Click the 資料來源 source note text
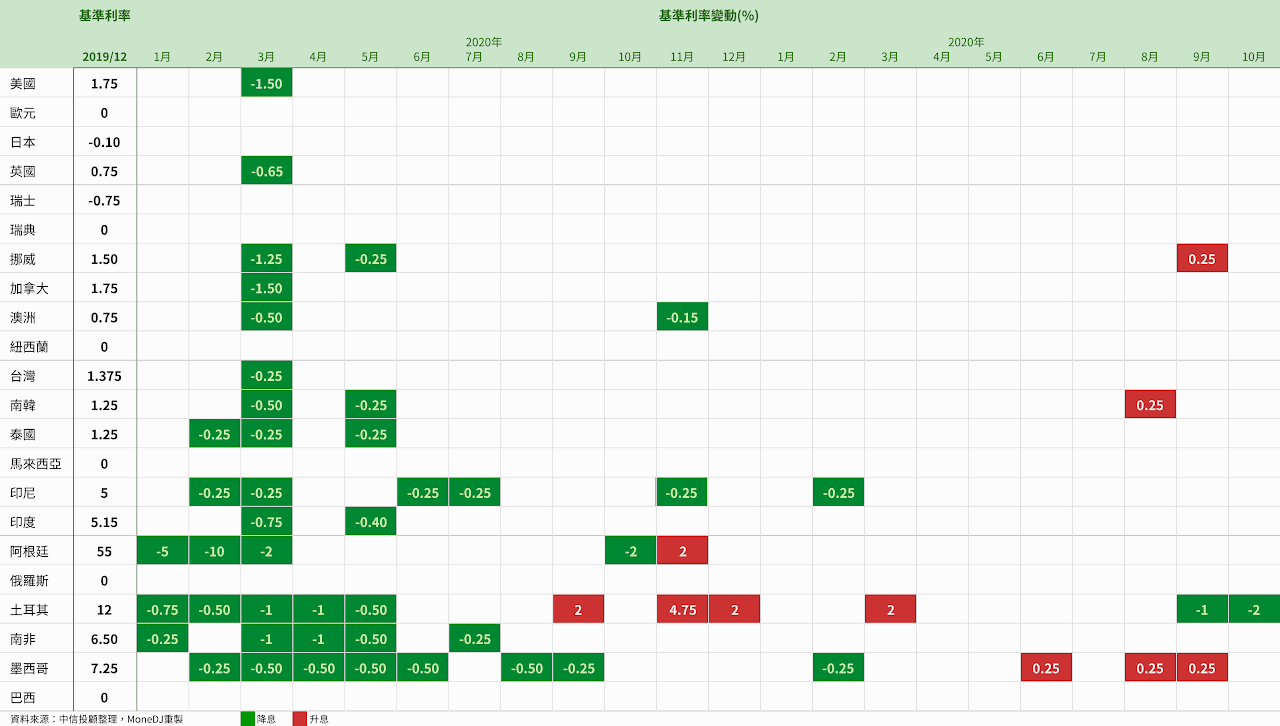Image resolution: width=1280 pixels, height=726 pixels. point(97,719)
